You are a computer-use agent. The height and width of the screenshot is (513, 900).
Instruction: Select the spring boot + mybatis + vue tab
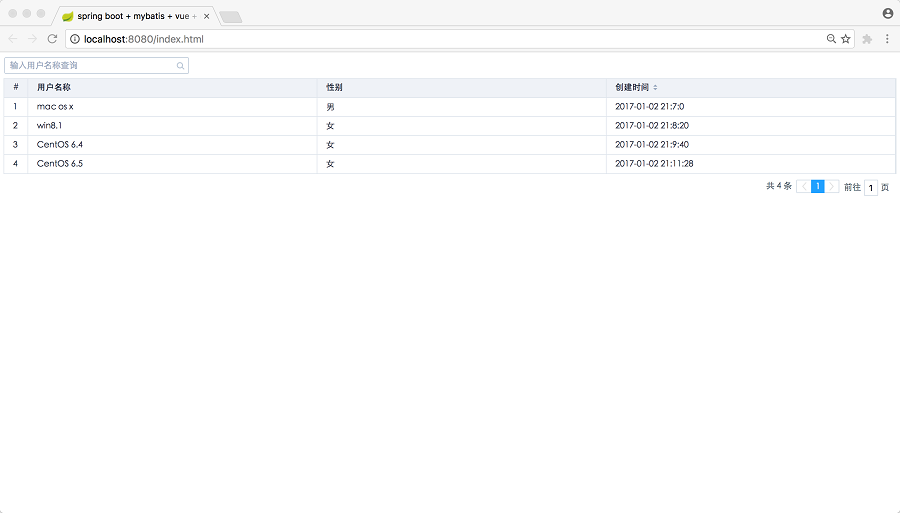pos(130,16)
